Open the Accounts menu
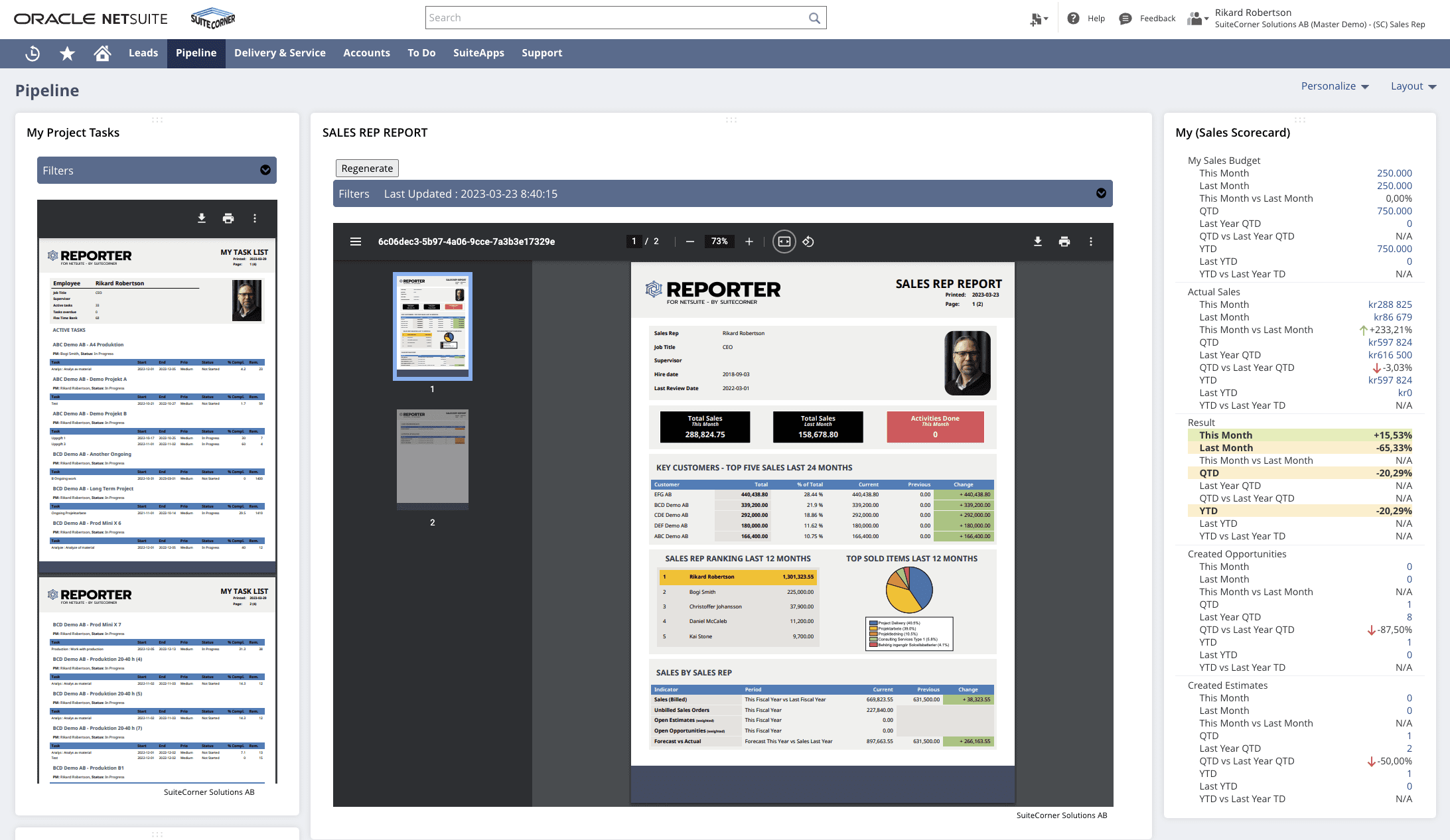 coord(366,53)
